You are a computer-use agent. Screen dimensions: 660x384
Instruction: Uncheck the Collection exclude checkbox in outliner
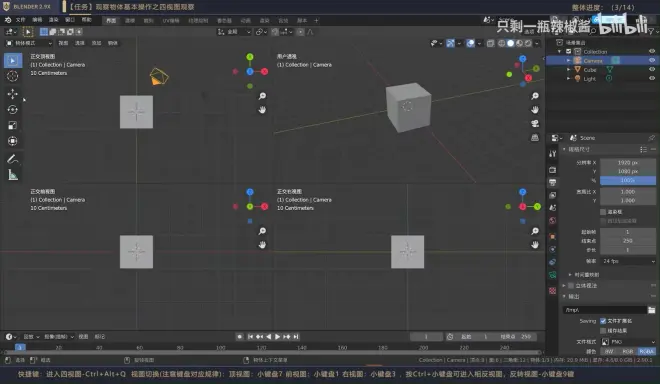[569, 51]
